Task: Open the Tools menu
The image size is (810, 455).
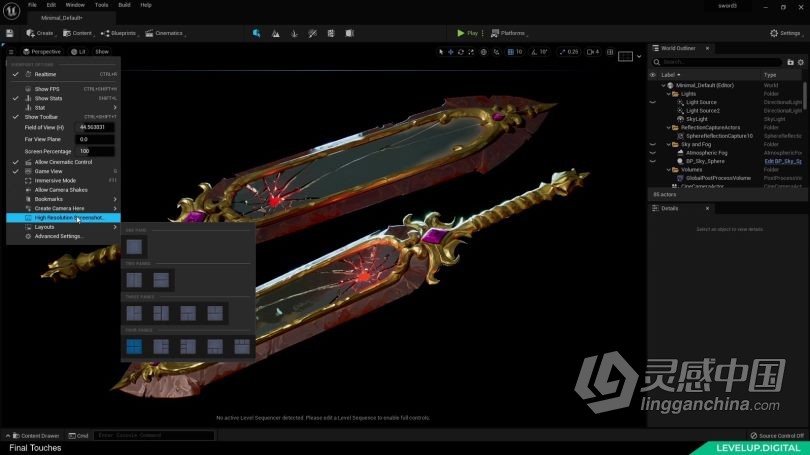Action: click(x=101, y=5)
